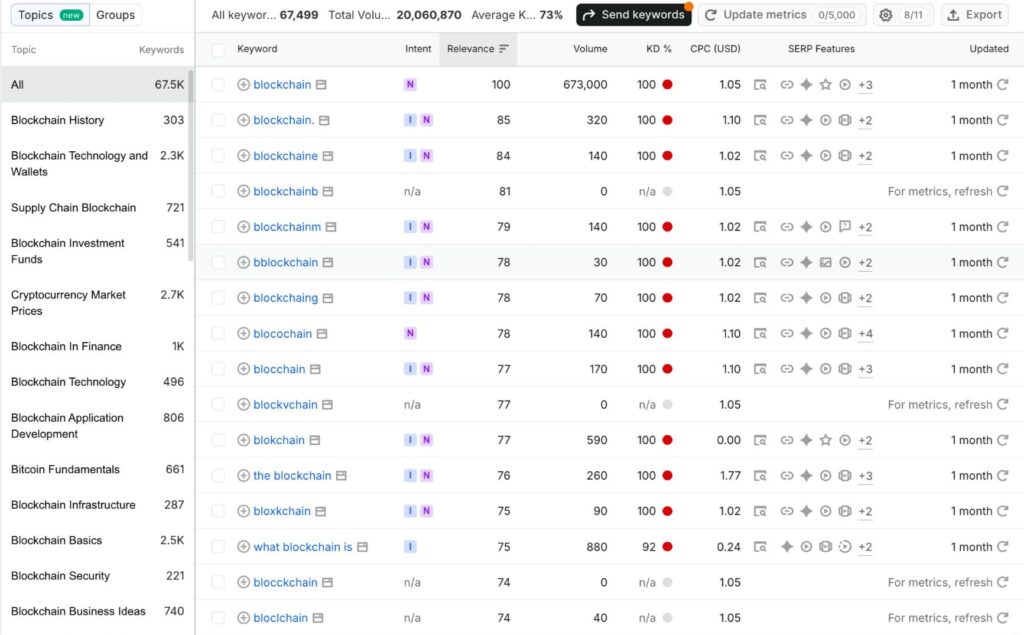
Task: Click link SERP feature in blockchain. row
Action: coord(787,120)
